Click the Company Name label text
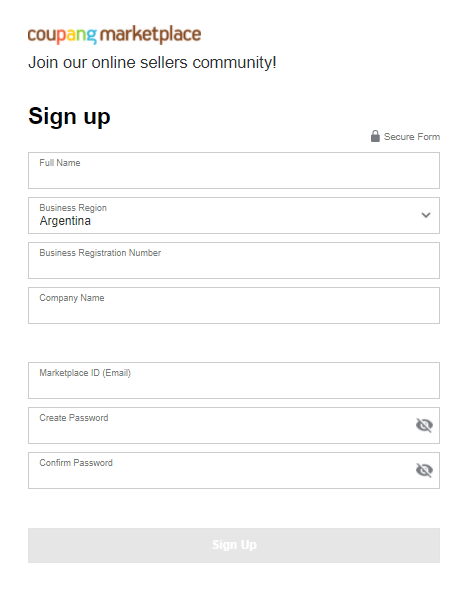Image resolution: width=467 pixels, height=613 pixels. [x=72, y=298]
